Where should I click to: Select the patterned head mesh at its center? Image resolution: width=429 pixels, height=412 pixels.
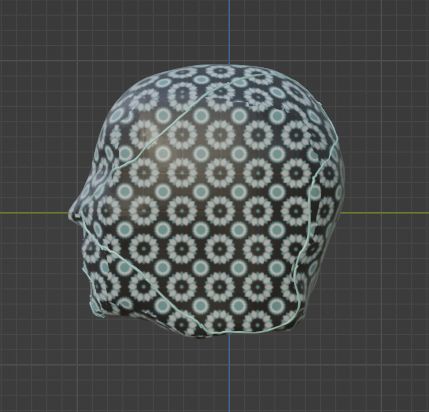207,200
